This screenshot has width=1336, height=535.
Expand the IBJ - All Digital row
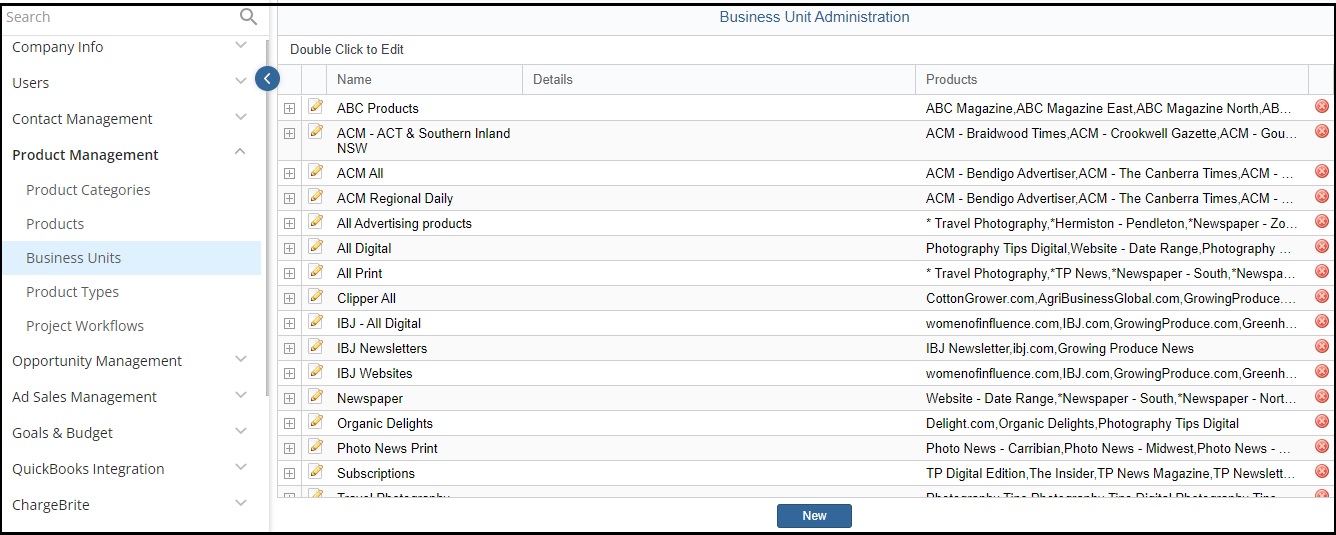(x=289, y=323)
